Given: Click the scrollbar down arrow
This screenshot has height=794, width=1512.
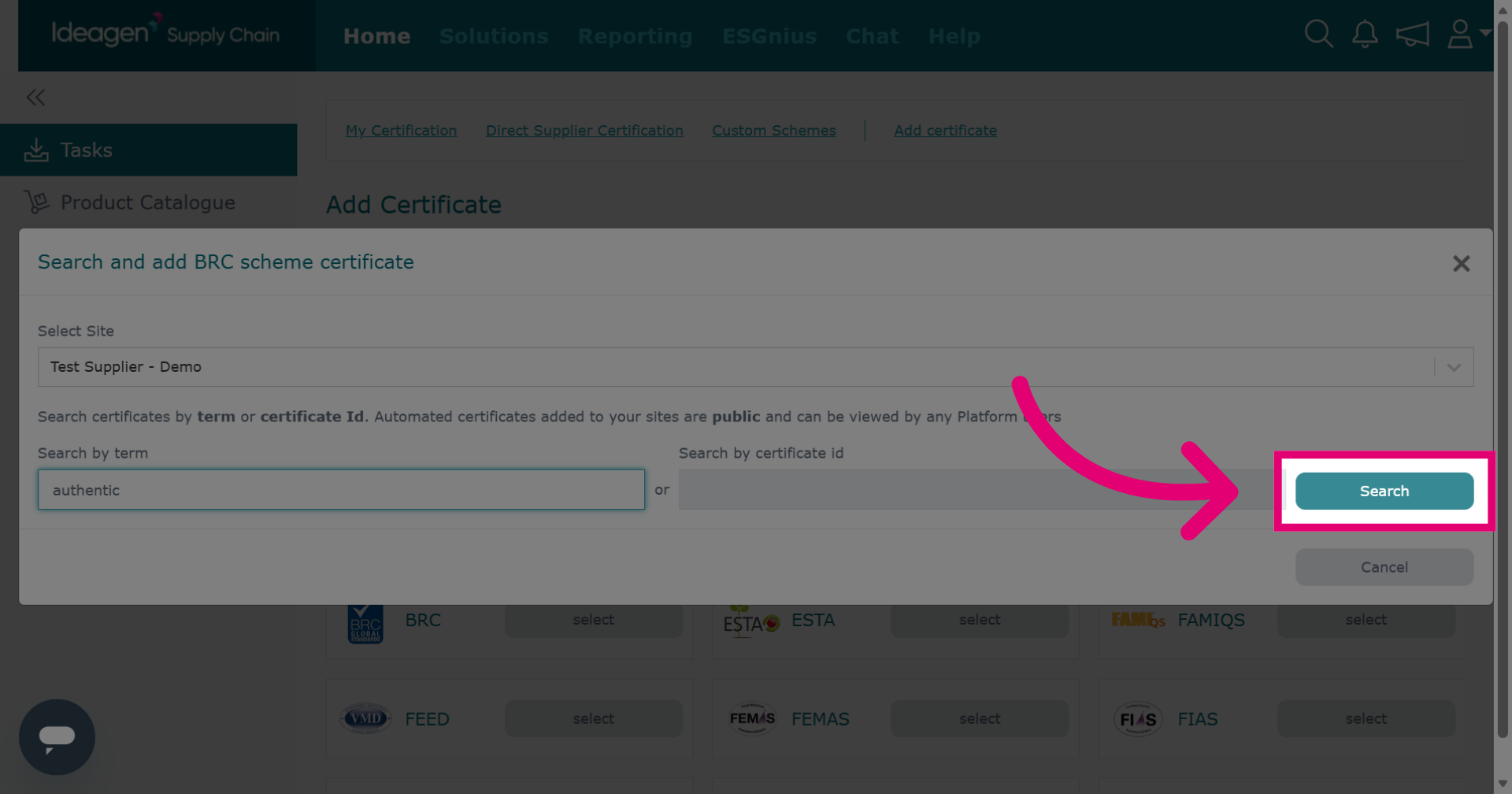Looking at the screenshot, I should 1503,784.
